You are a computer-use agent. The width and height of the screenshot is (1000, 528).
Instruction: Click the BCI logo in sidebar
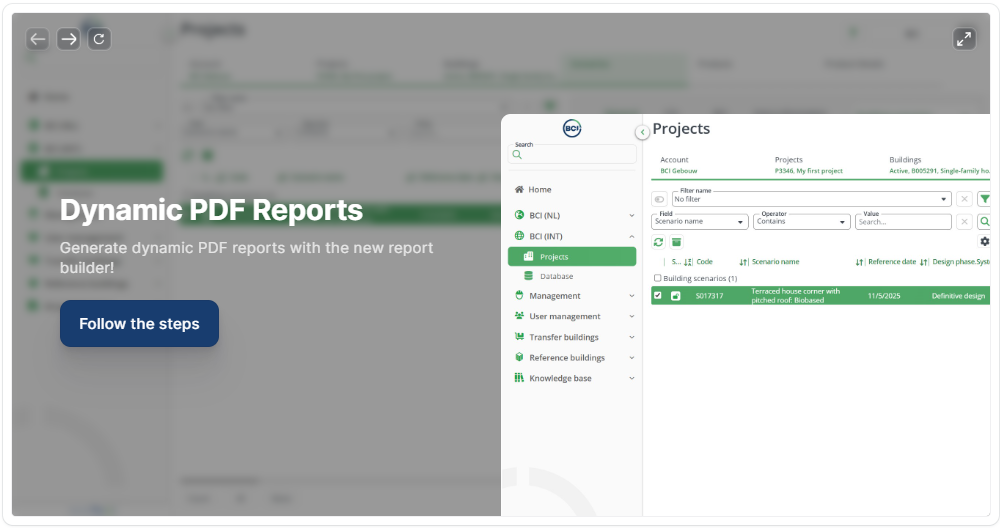[572, 128]
